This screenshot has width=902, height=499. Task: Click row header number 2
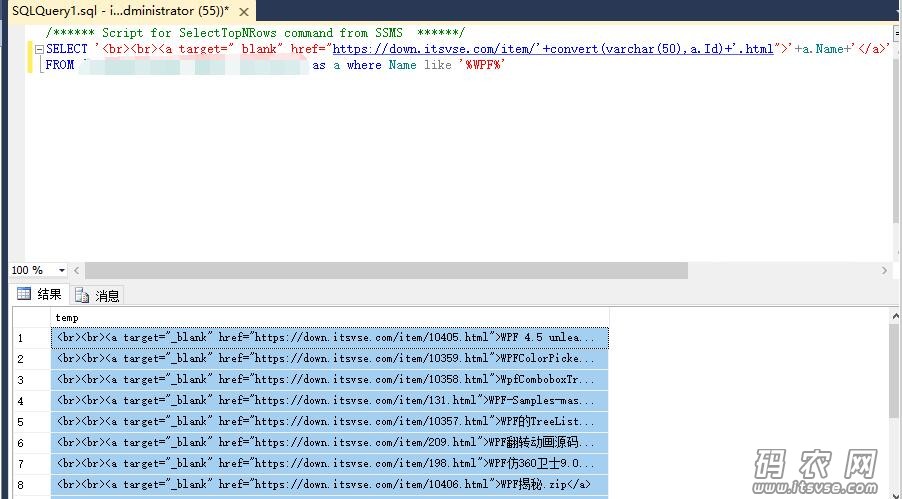click(32, 359)
